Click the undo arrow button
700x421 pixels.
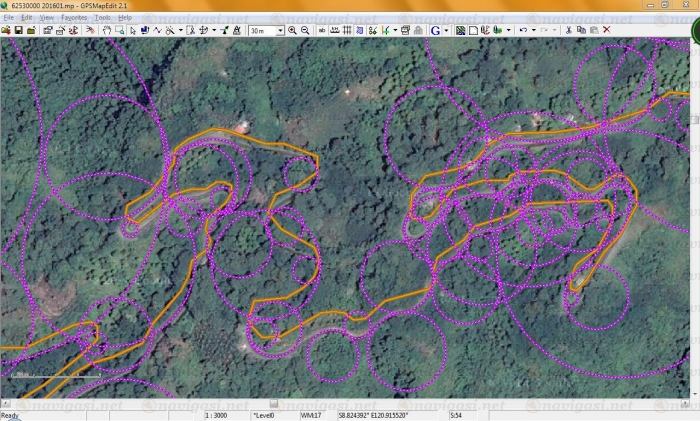tap(523, 31)
